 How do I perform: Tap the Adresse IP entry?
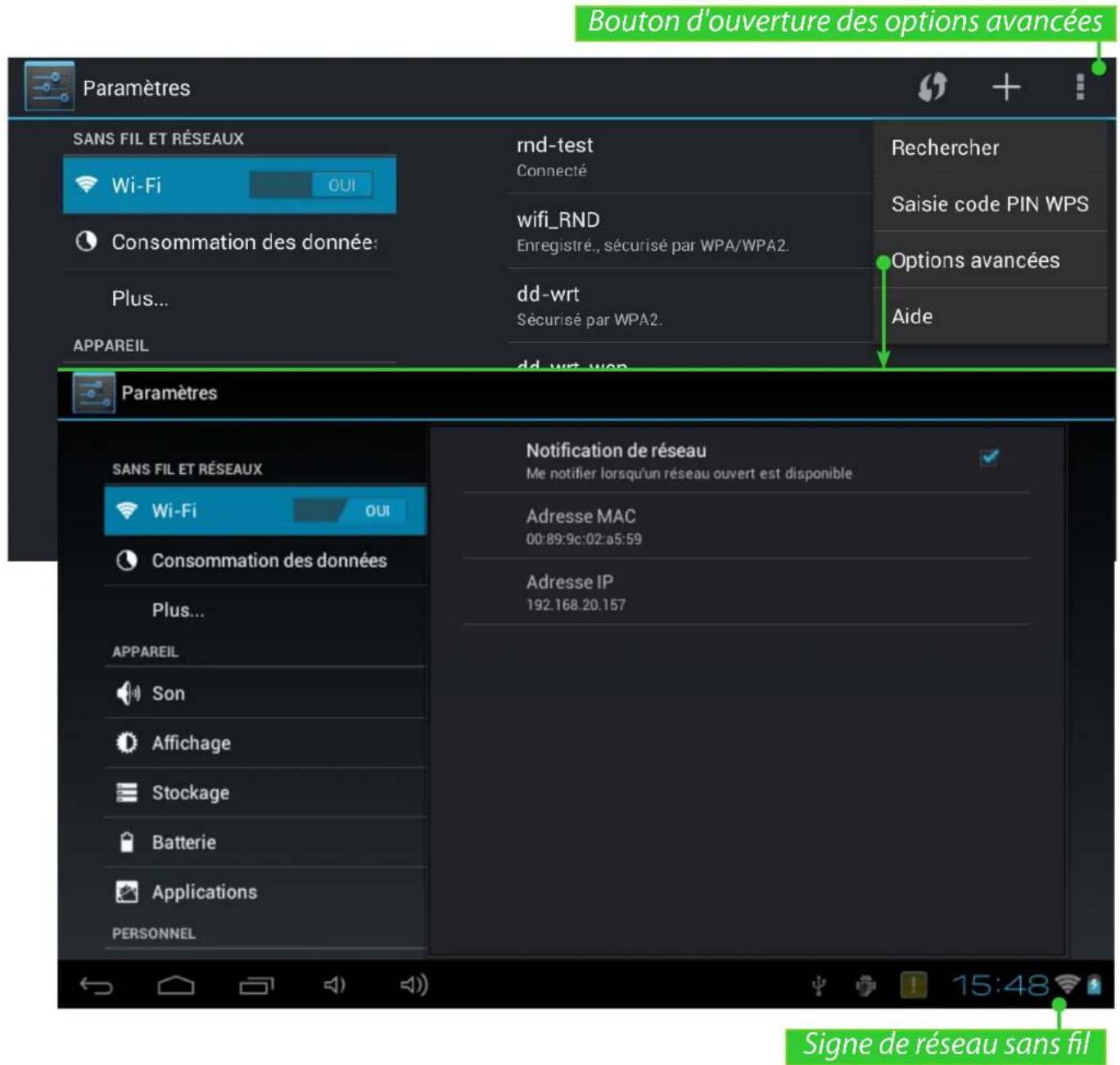(746, 592)
